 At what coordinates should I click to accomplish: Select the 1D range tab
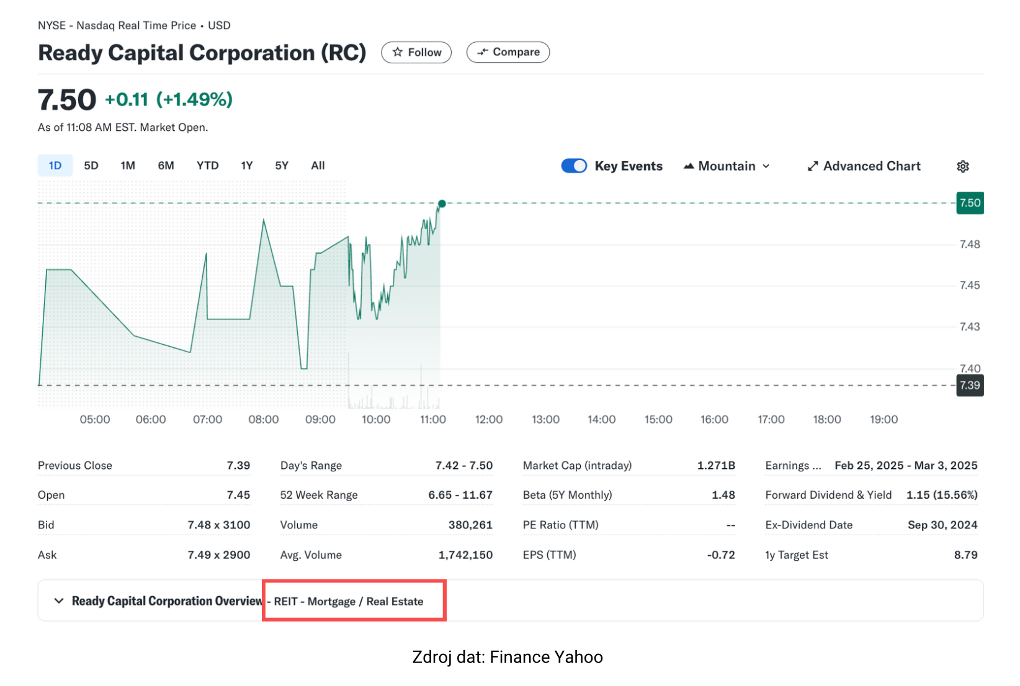(55, 166)
